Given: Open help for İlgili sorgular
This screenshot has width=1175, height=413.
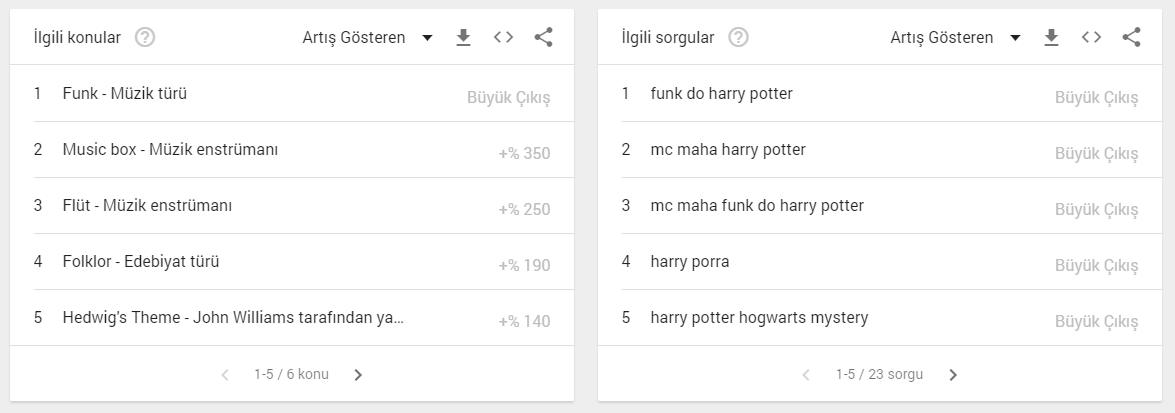Looking at the screenshot, I should tap(738, 37).
